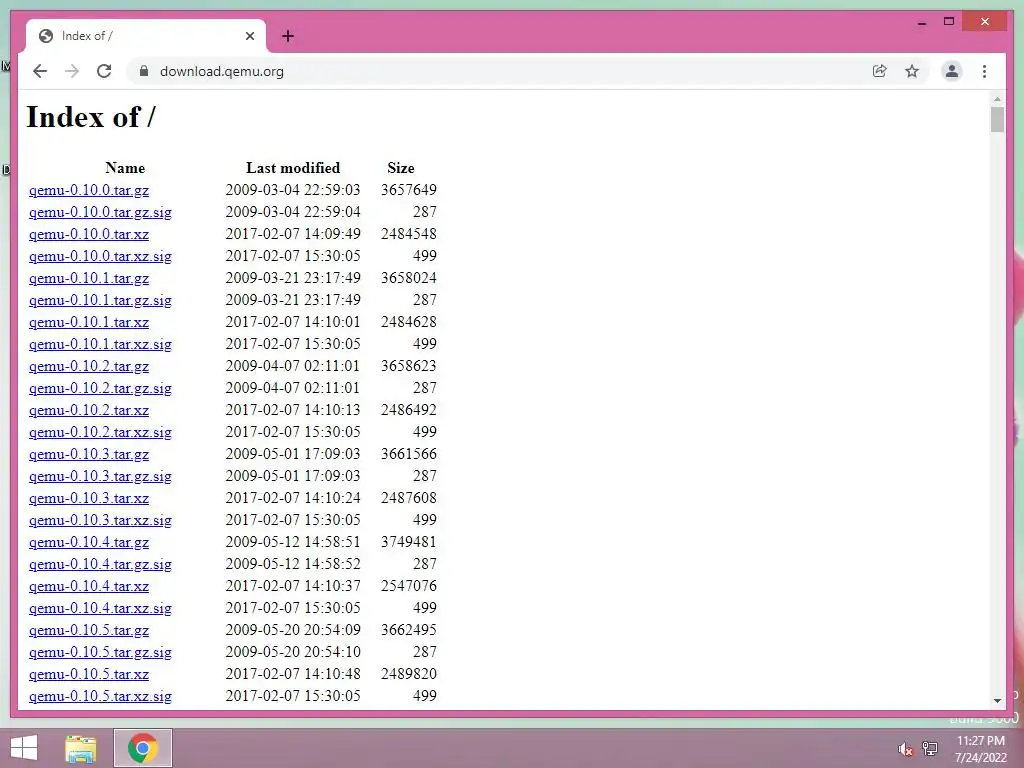
Task: Click the "Size" column header
Action: point(400,168)
